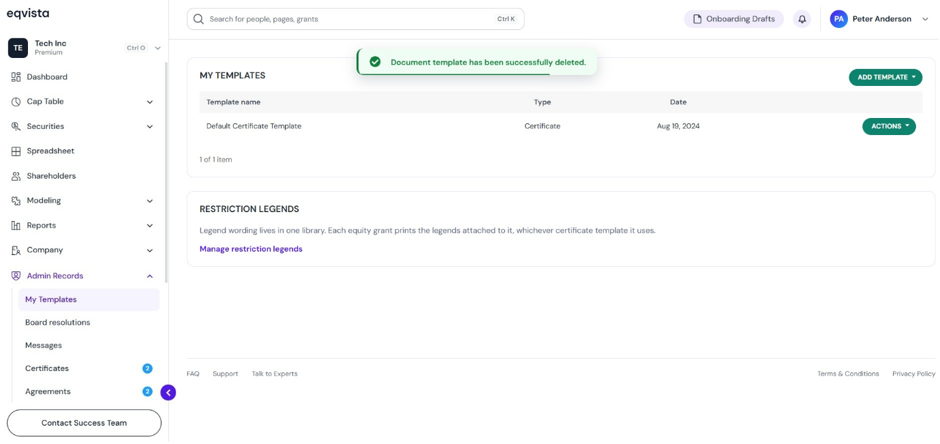The image size is (940, 444).
Task: Expand the Securities submenu chevron
Action: (150, 126)
